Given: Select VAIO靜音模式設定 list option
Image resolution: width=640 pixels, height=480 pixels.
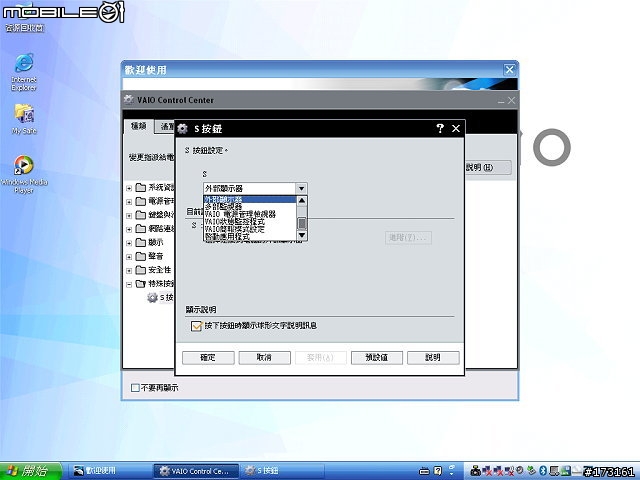Looking at the screenshot, I should pyautogui.click(x=250, y=229).
